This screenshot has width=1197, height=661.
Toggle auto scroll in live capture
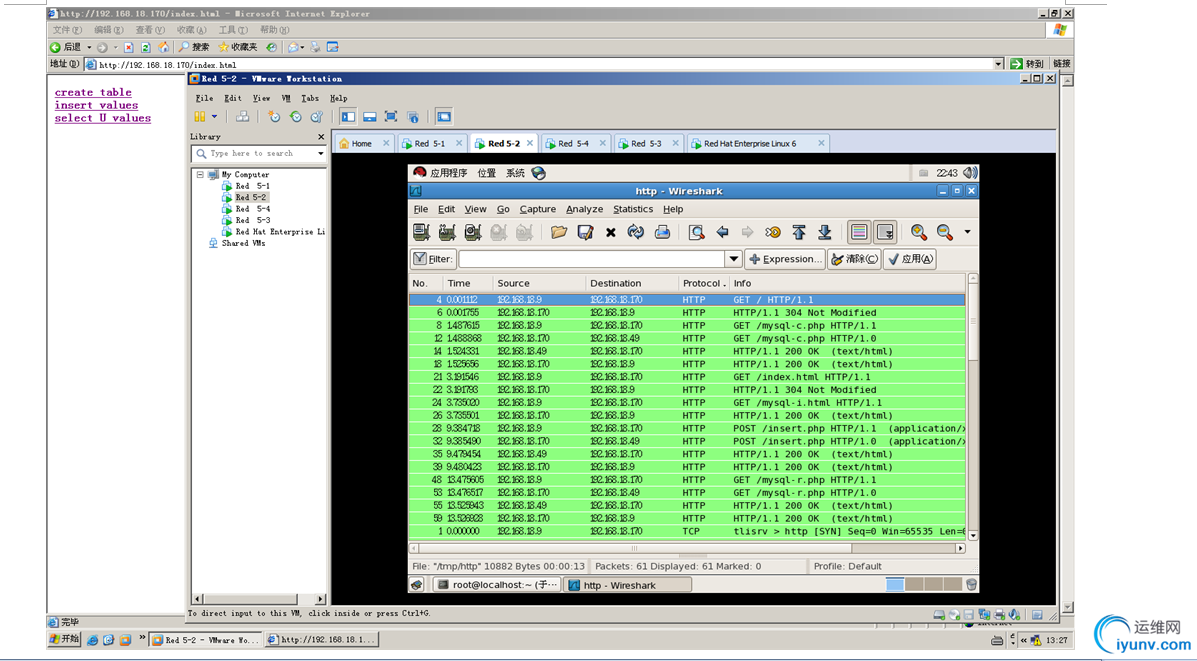click(x=885, y=232)
